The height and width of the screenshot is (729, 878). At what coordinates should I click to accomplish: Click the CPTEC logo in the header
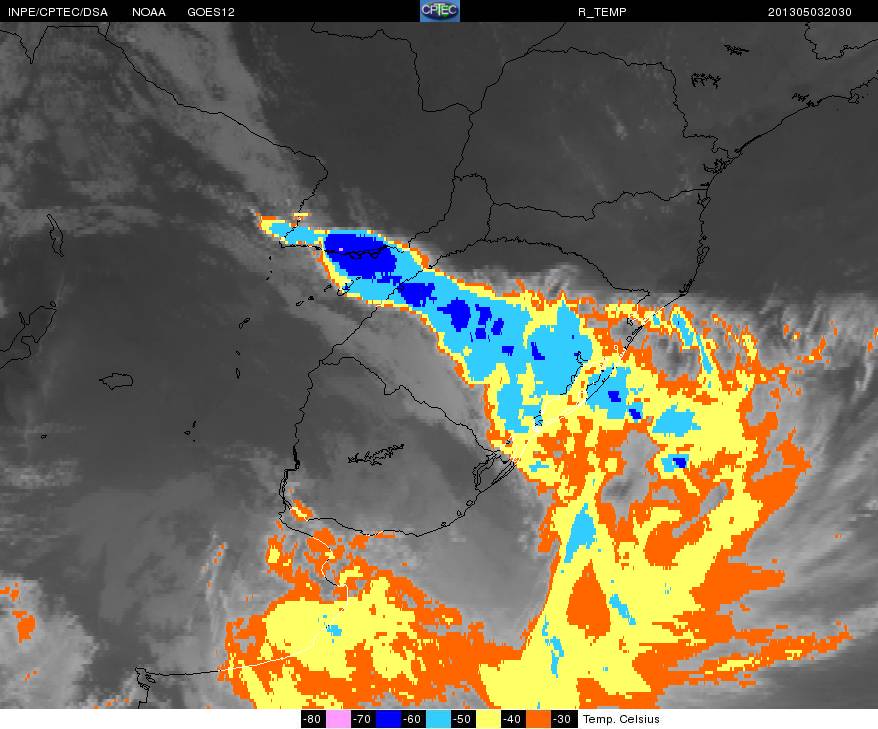pyautogui.click(x=440, y=11)
